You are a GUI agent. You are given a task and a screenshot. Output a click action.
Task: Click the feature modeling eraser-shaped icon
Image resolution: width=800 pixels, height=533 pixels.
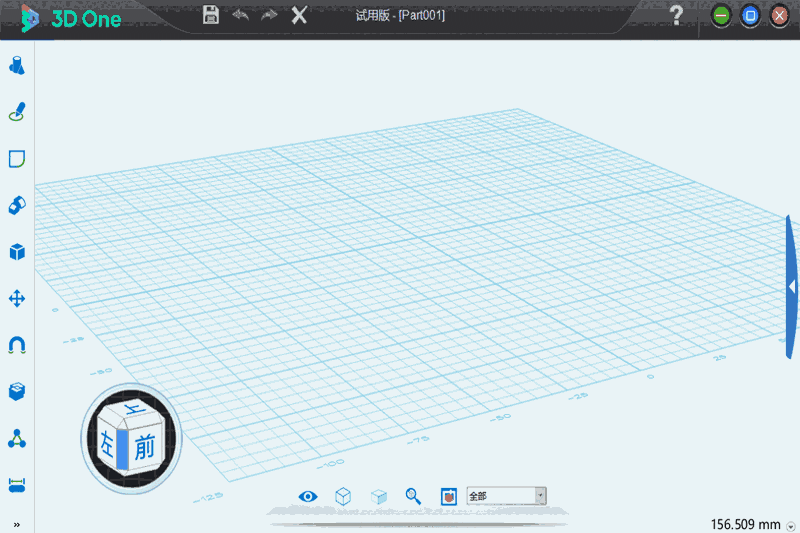pos(16,205)
